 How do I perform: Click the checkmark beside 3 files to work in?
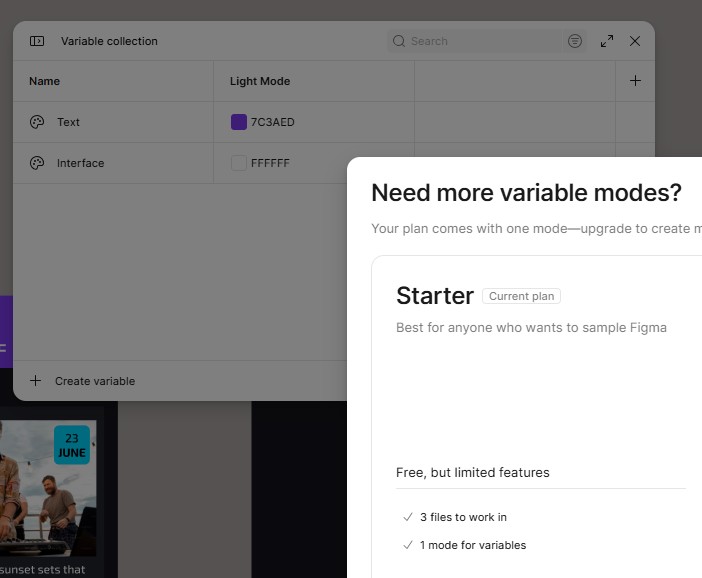407,517
